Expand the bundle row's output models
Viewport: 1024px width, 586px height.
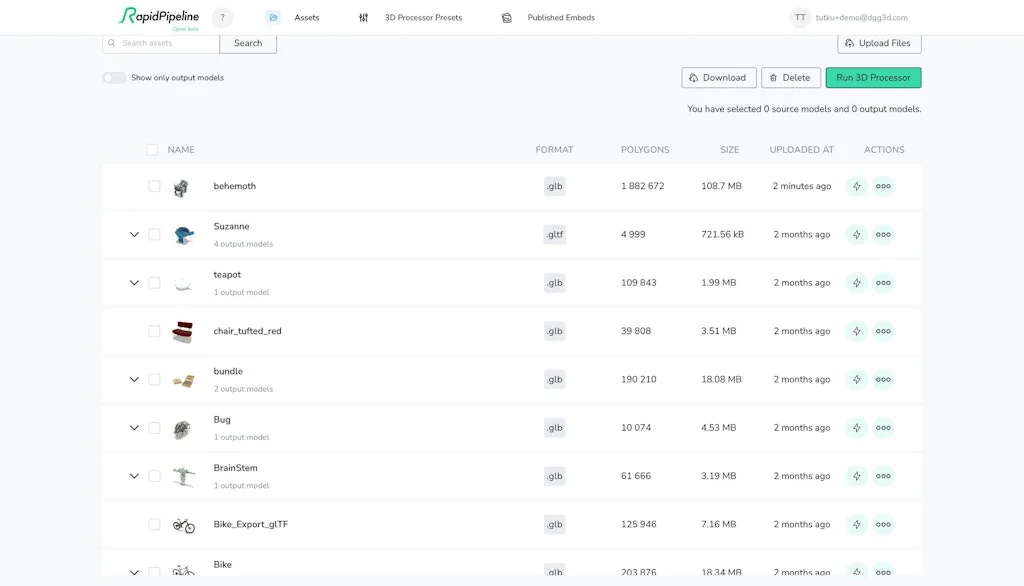click(133, 379)
